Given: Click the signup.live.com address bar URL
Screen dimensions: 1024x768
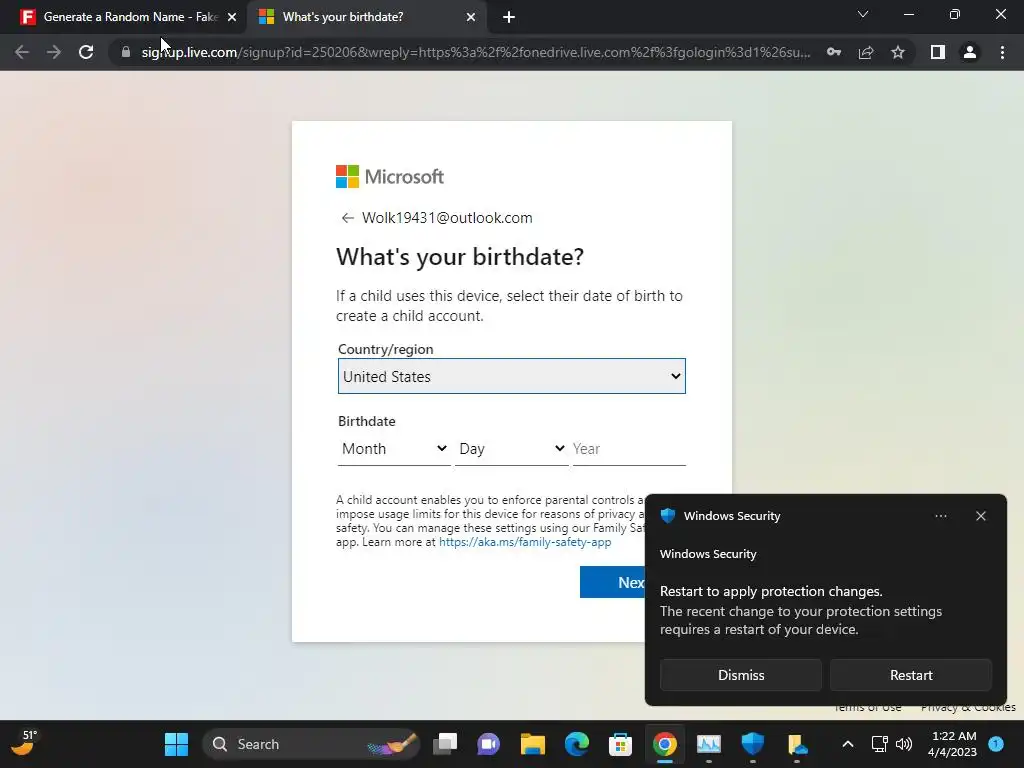Looking at the screenshot, I should [x=475, y=52].
